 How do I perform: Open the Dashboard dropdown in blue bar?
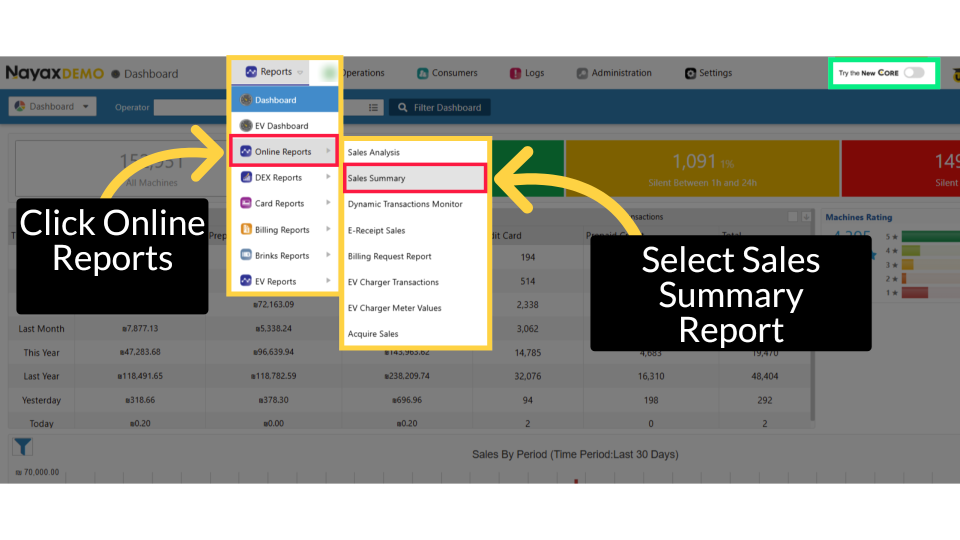coord(52,107)
